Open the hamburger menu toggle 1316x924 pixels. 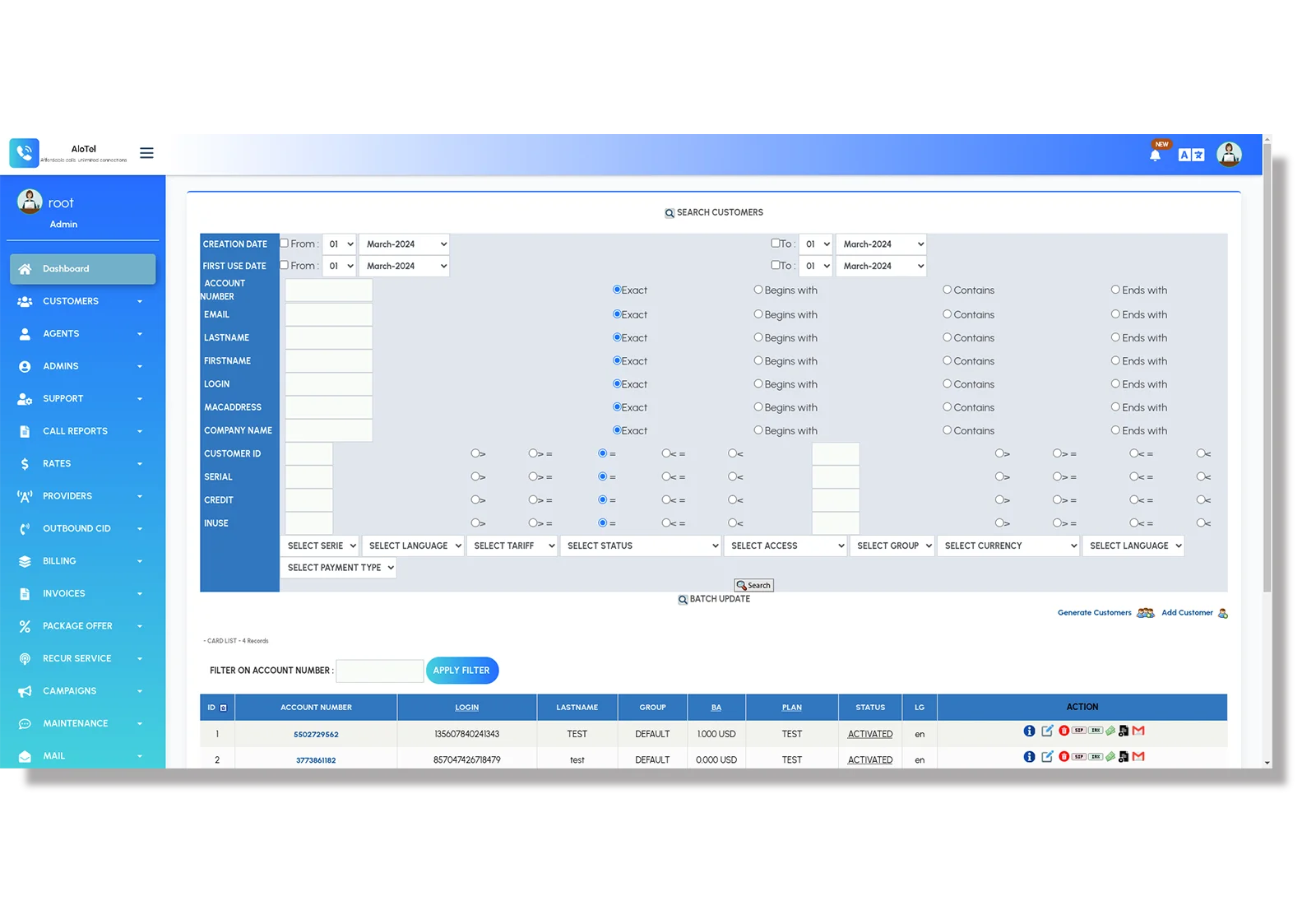click(x=146, y=153)
